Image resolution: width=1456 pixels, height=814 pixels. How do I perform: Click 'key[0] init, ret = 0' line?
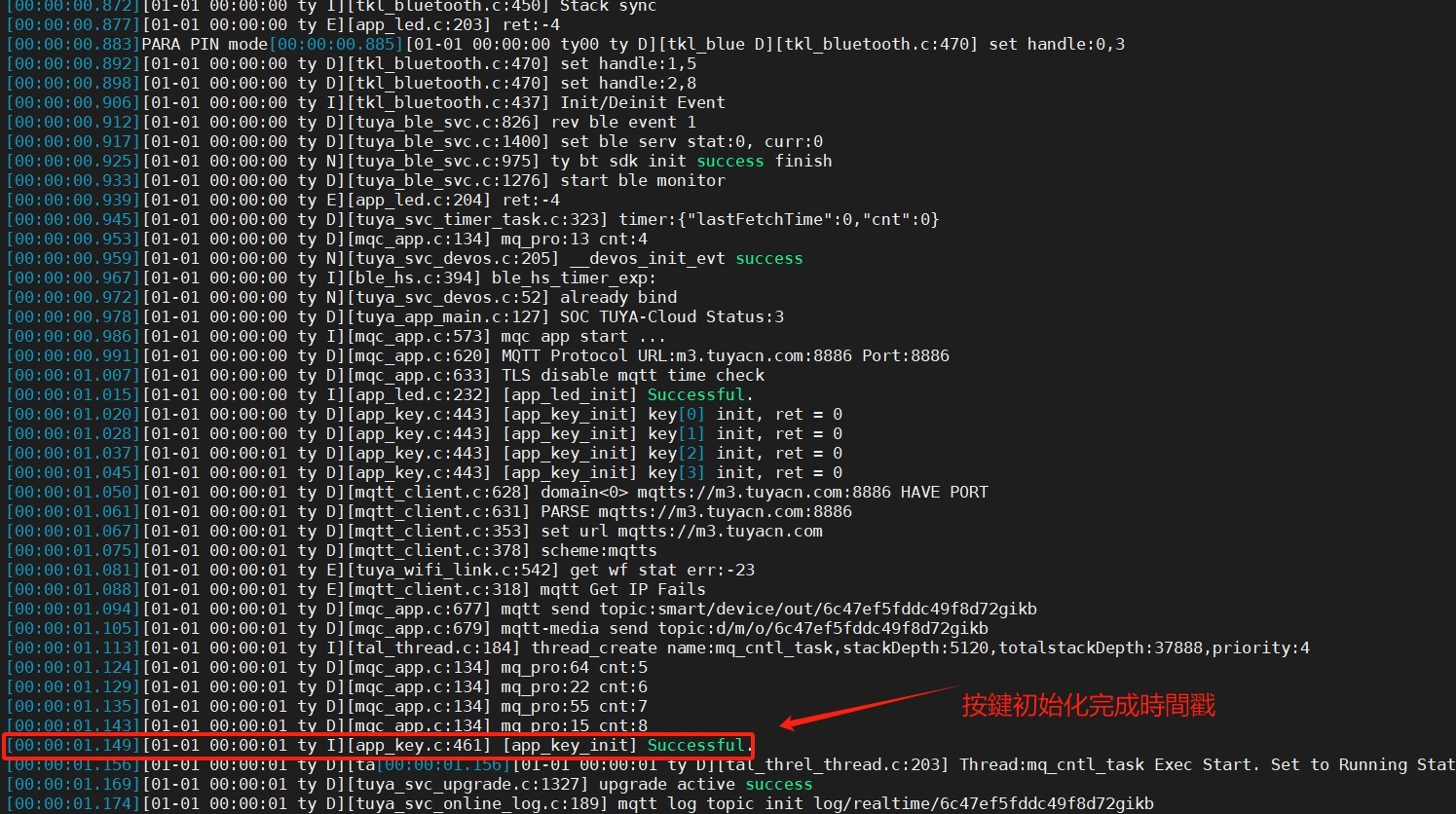click(745, 414)
